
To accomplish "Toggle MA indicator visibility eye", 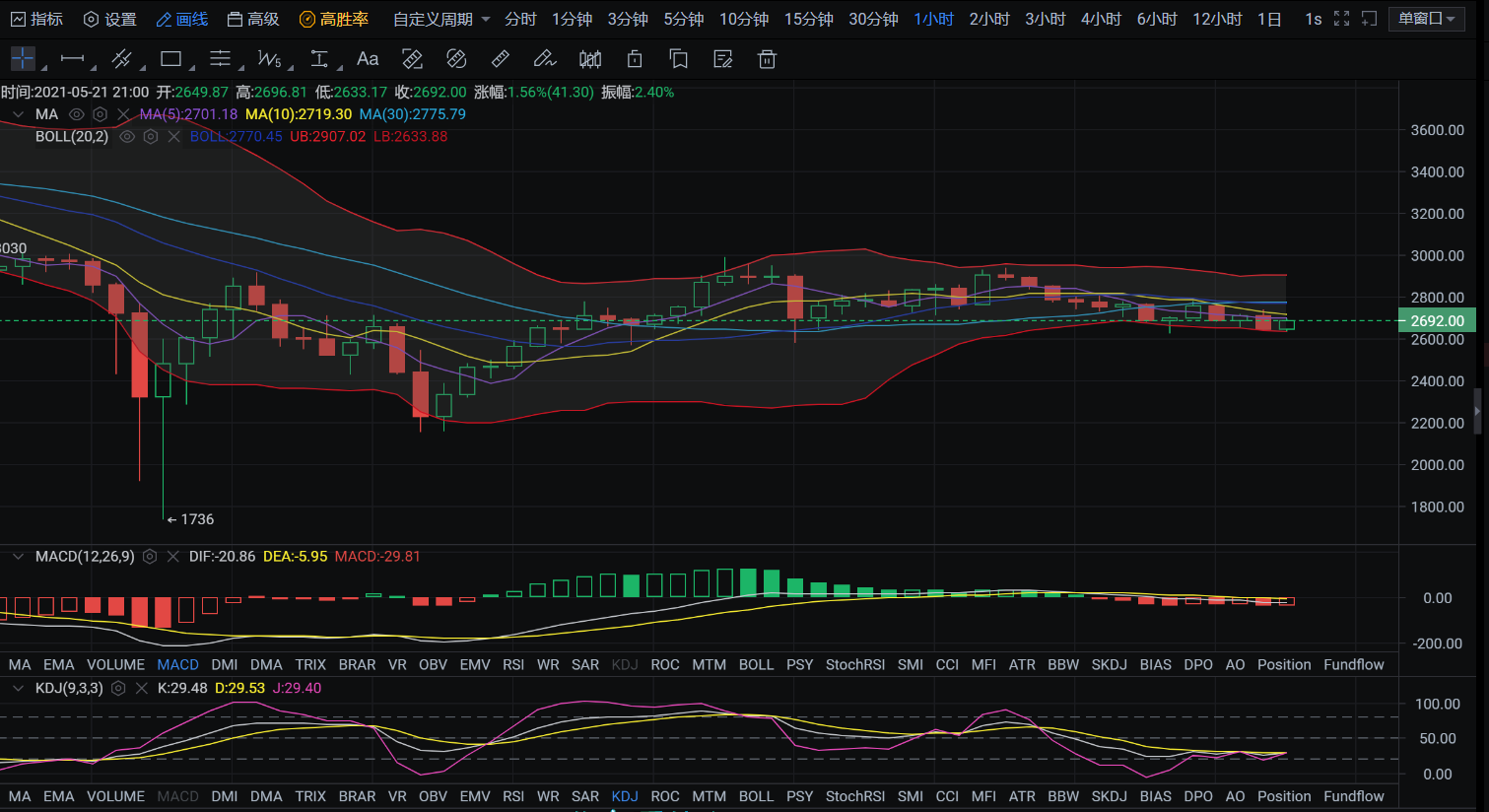I will pyautogui.click(x=76, y=114).
